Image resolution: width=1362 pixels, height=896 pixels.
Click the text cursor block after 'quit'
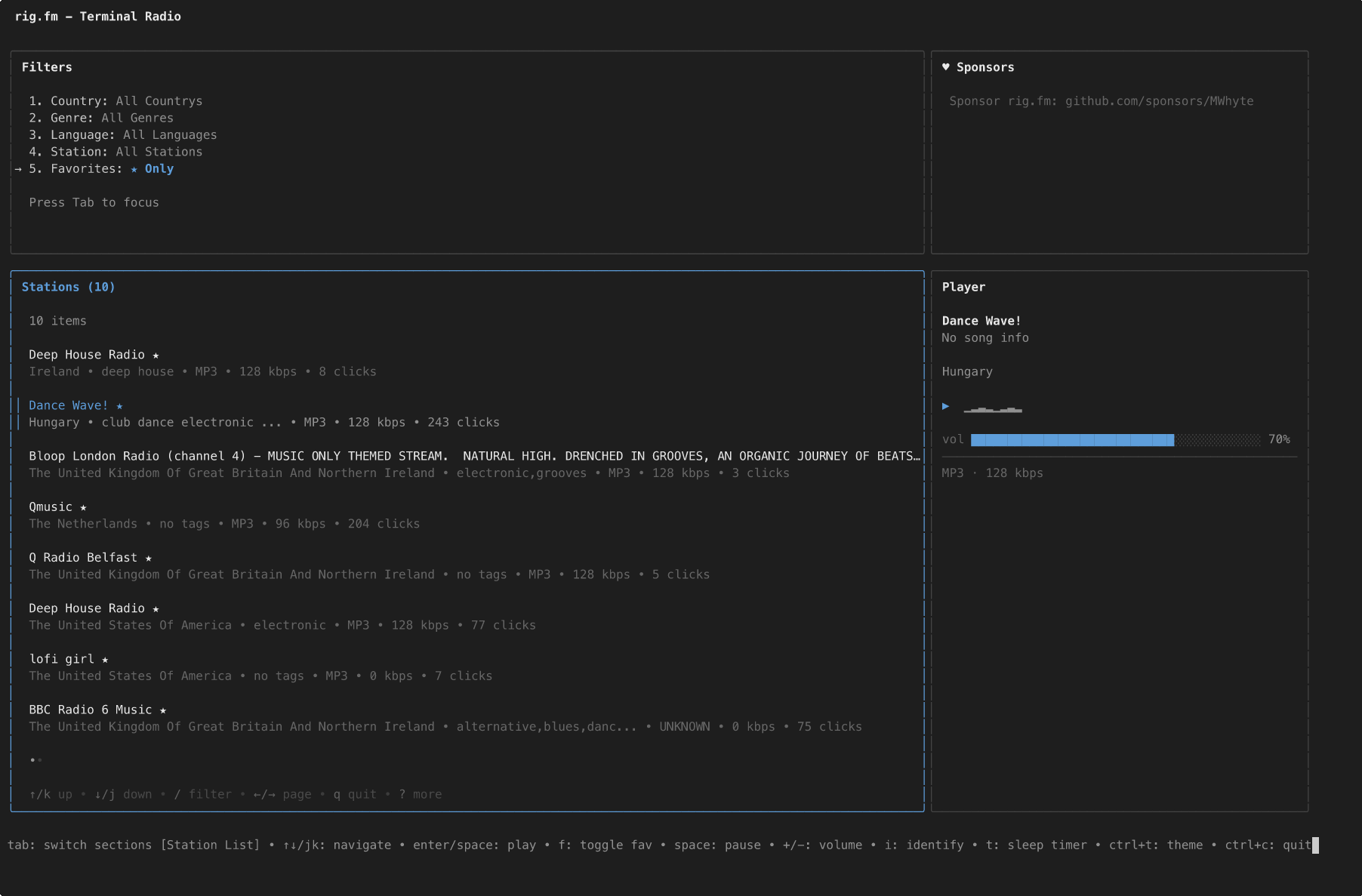tap(1315, 845)
